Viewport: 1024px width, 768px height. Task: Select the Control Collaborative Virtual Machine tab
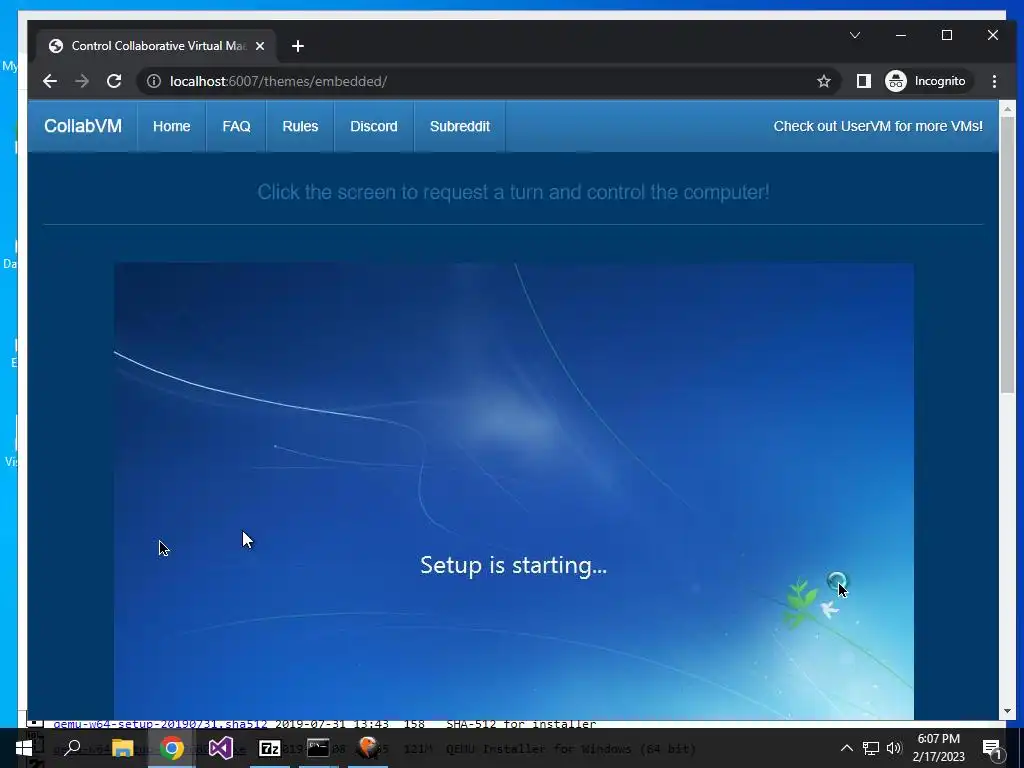point(157,46)
